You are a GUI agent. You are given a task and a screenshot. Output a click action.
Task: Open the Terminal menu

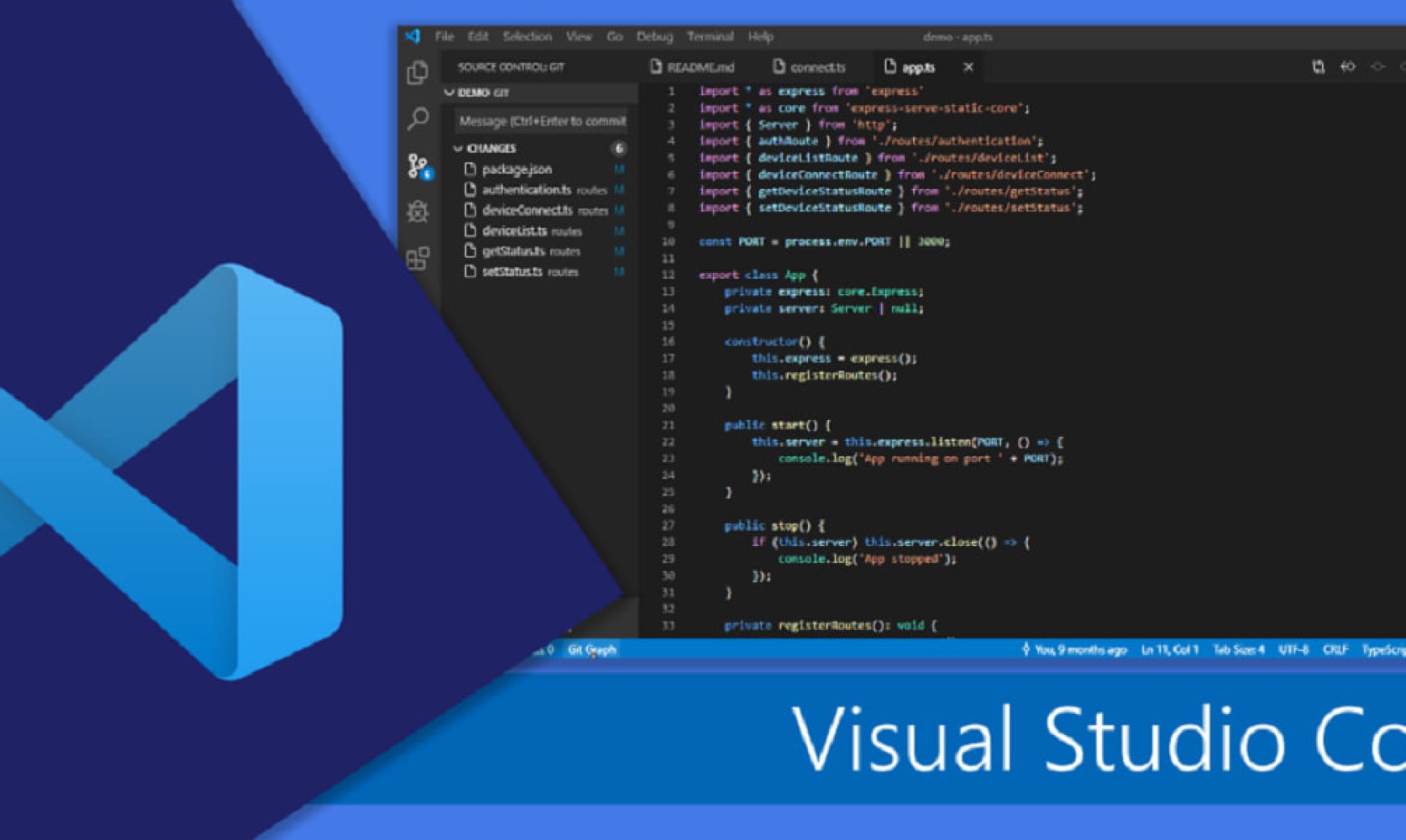(x=710, y=36)
